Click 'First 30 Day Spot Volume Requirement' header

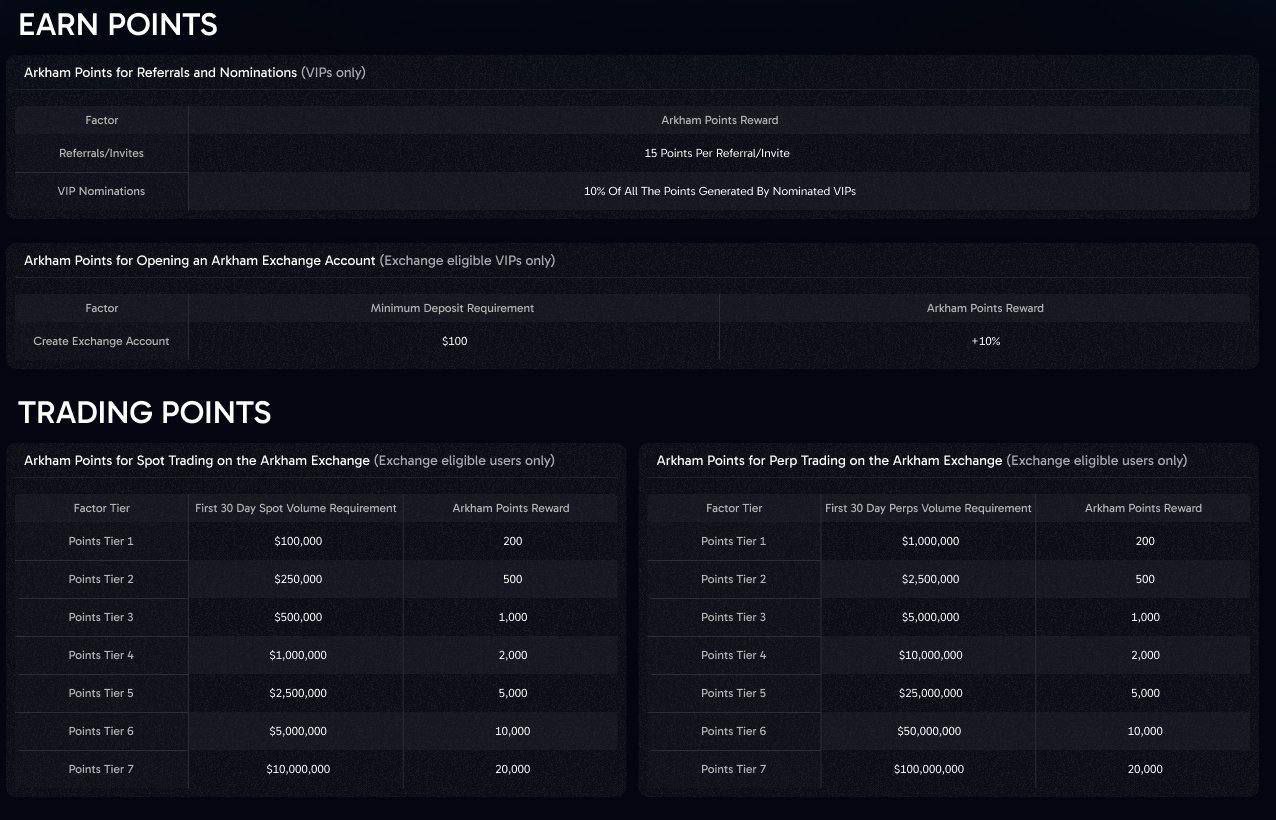[296, 508]
